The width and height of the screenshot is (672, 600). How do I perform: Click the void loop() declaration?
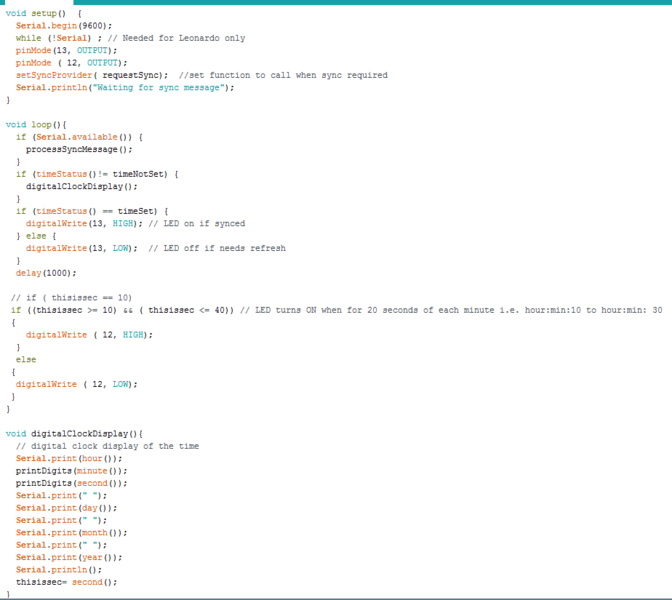click(x=36, y=124)
